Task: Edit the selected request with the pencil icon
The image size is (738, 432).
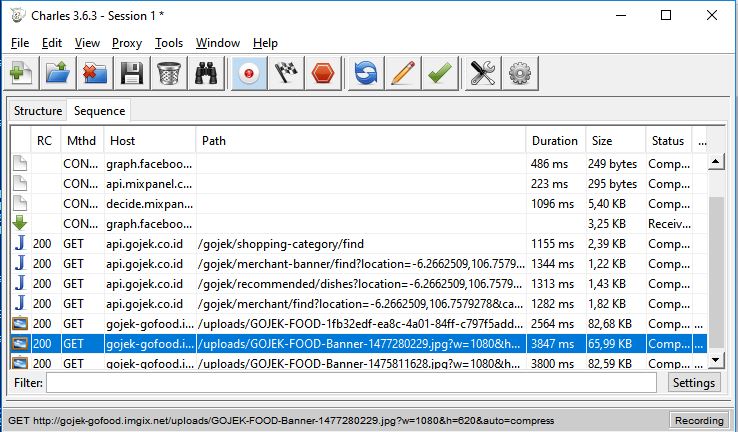Action: [403, 73]
